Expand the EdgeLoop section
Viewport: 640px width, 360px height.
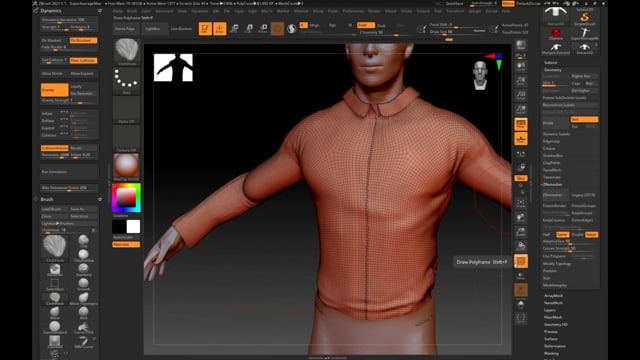551,141
